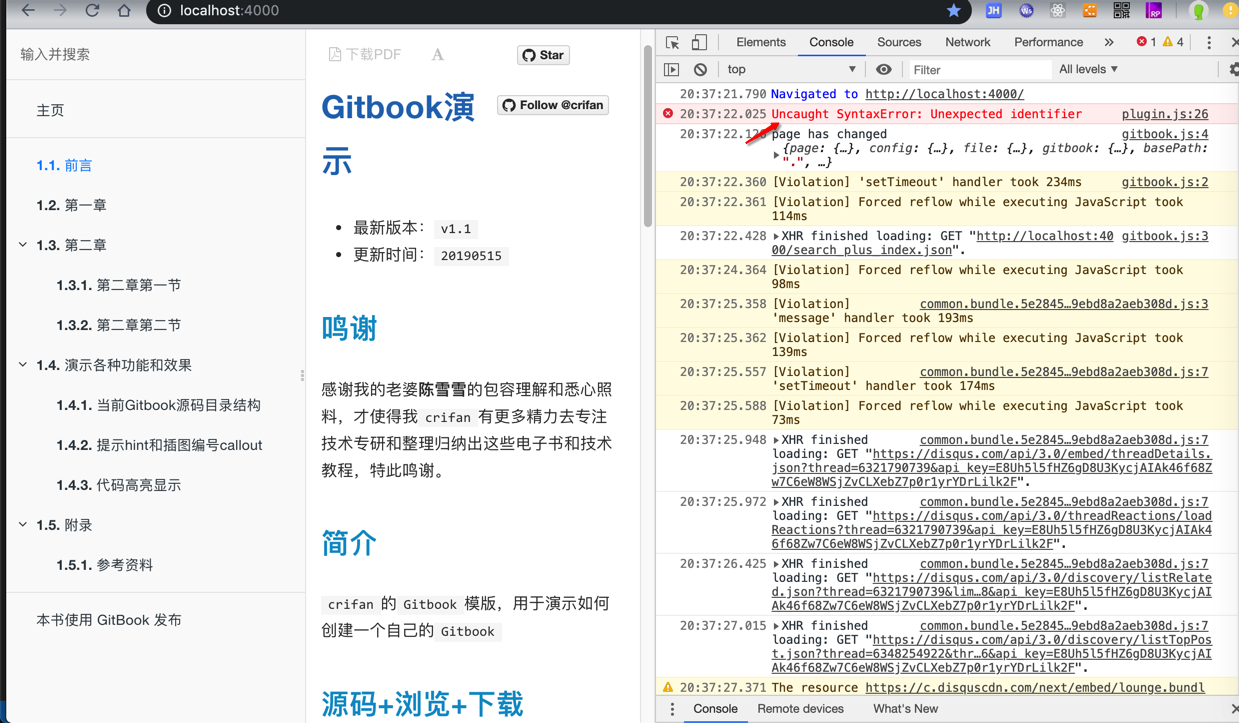This screenshot has width=1239, height=725.
Task: Toggle the device toolbar icon
Action: click(699, 43)
